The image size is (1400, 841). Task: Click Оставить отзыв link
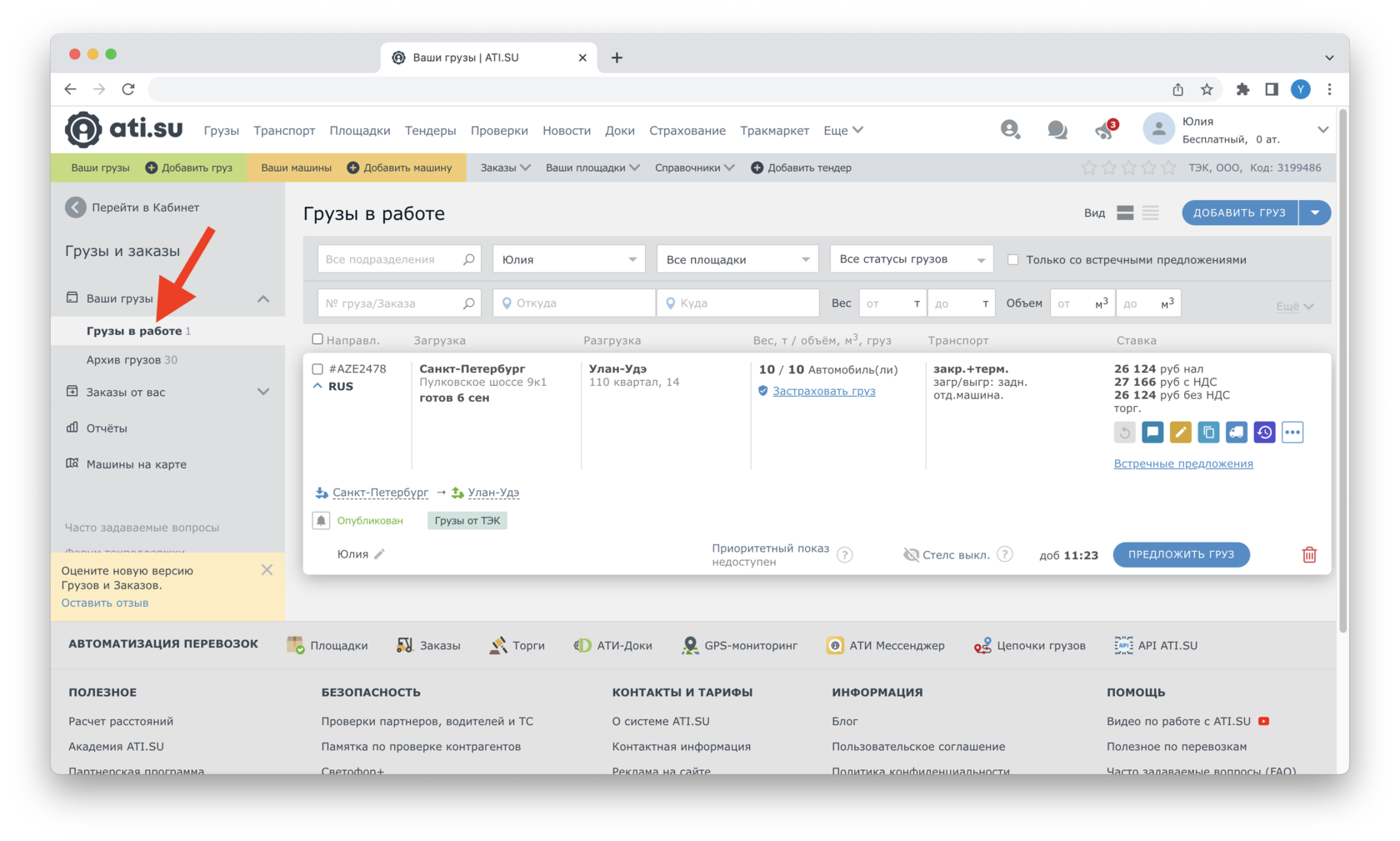[x=105, y=603]
